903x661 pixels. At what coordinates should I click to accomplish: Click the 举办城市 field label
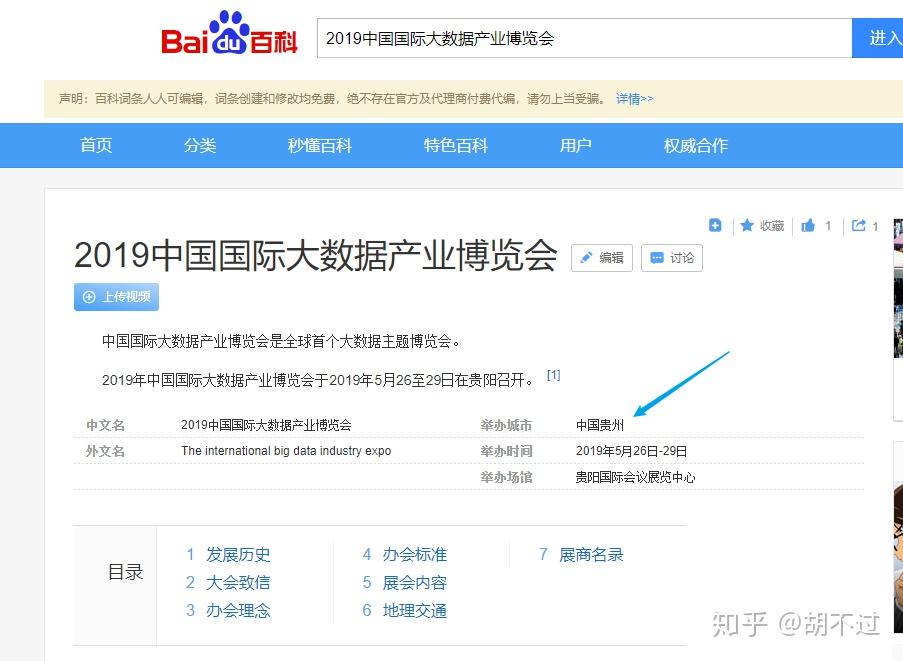click(x=506, y=425)
